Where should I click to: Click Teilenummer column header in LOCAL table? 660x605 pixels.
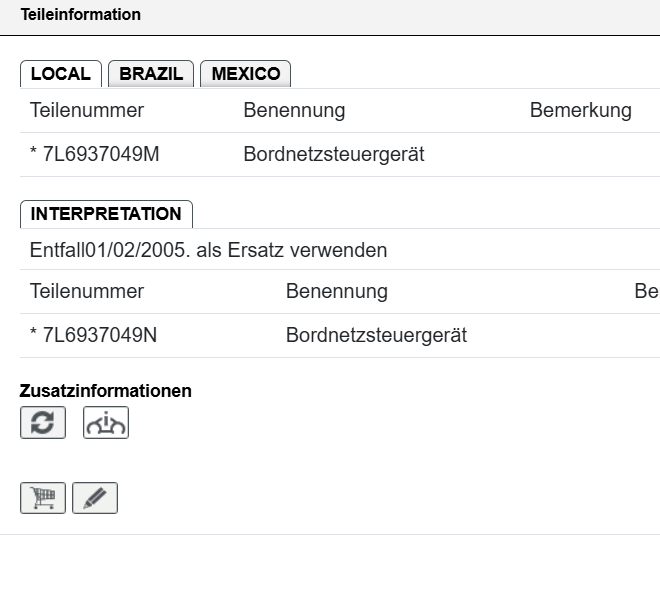tap(87, 111)
